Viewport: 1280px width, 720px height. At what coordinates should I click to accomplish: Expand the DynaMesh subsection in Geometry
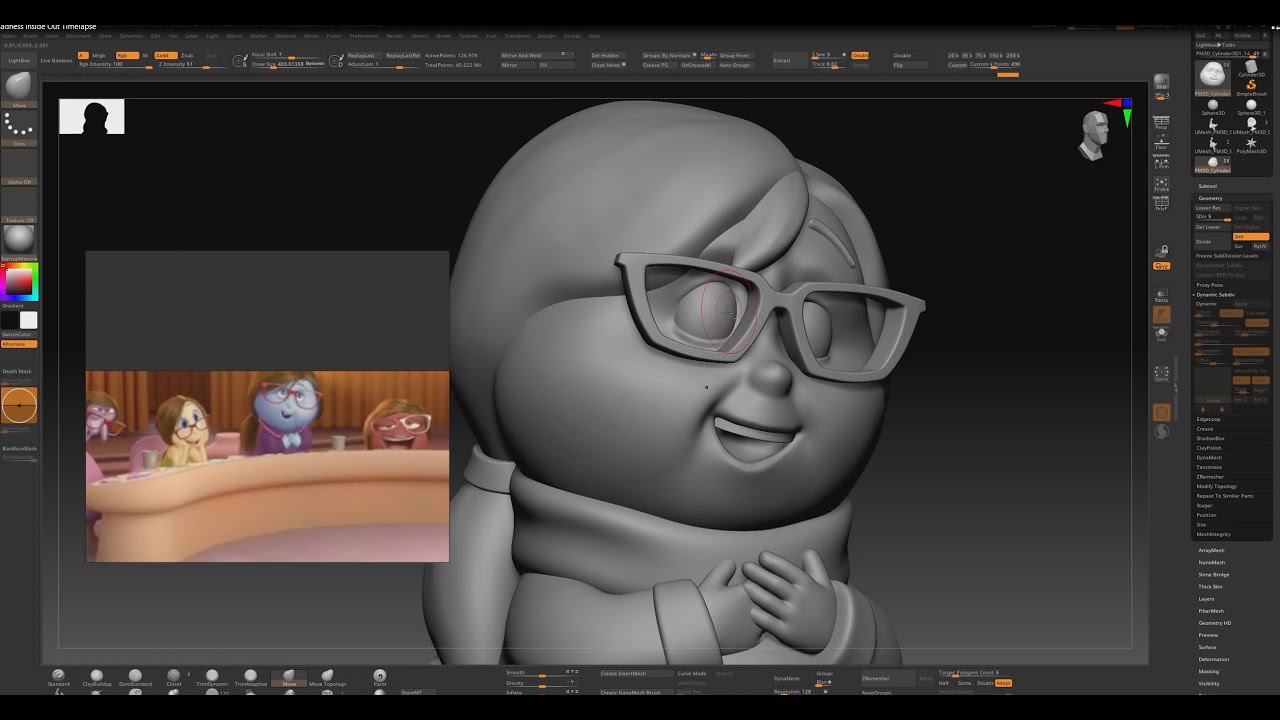[1209, 457]
